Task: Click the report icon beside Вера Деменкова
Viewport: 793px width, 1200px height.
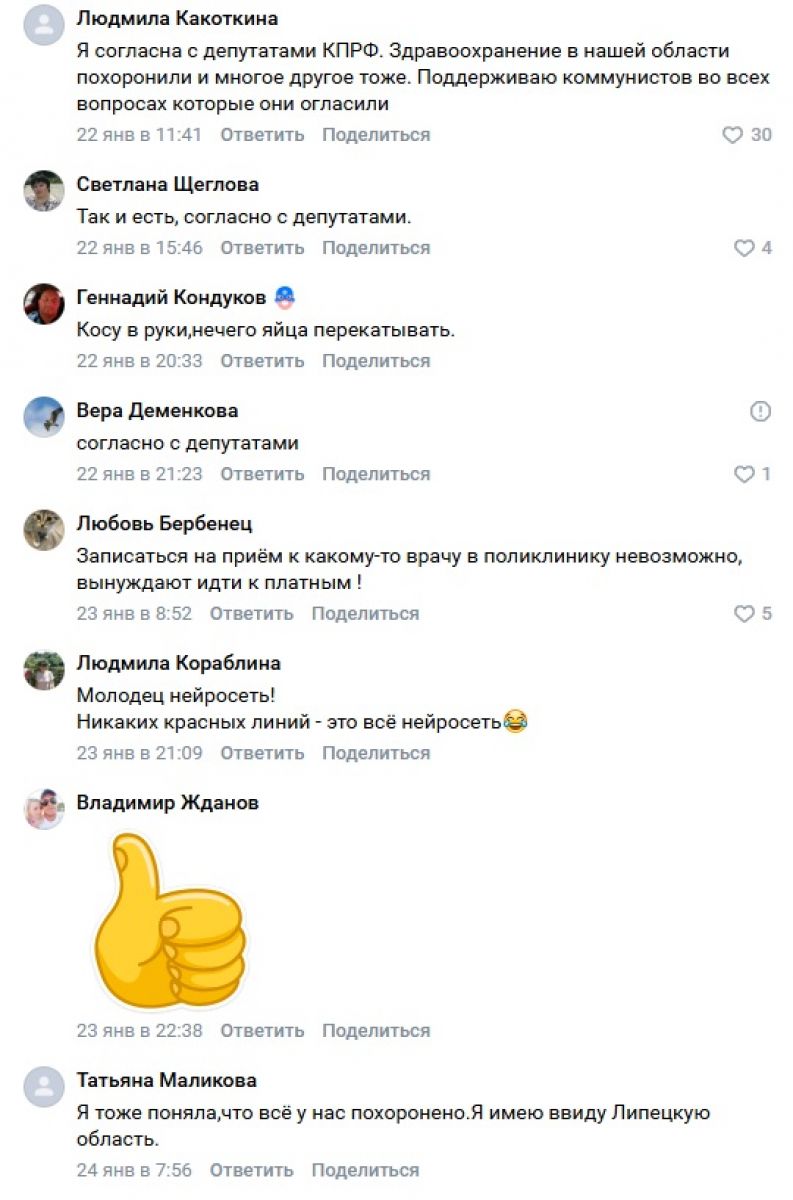Action: [761, 411]
